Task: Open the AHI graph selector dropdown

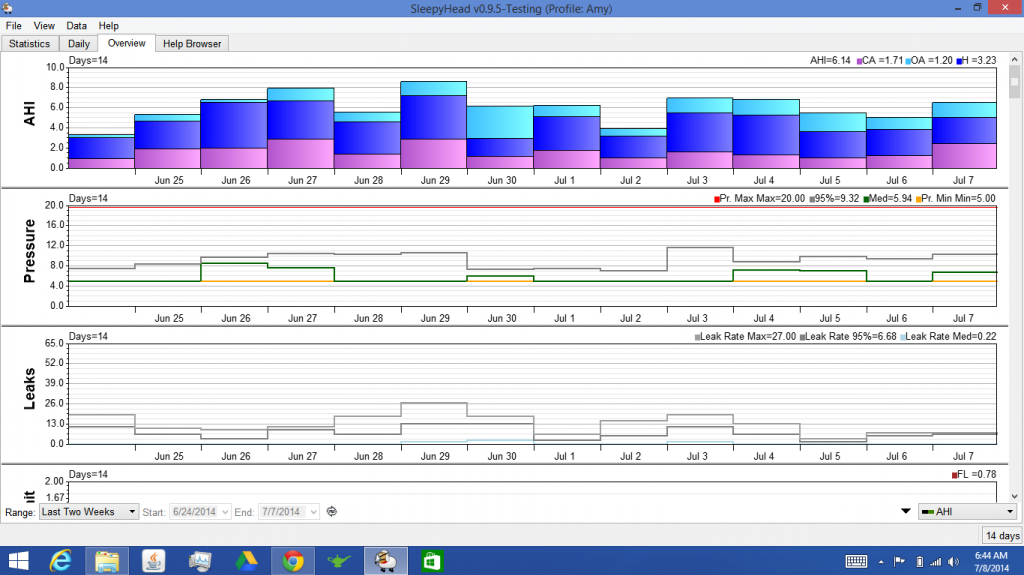Action: tap(967, 512)
